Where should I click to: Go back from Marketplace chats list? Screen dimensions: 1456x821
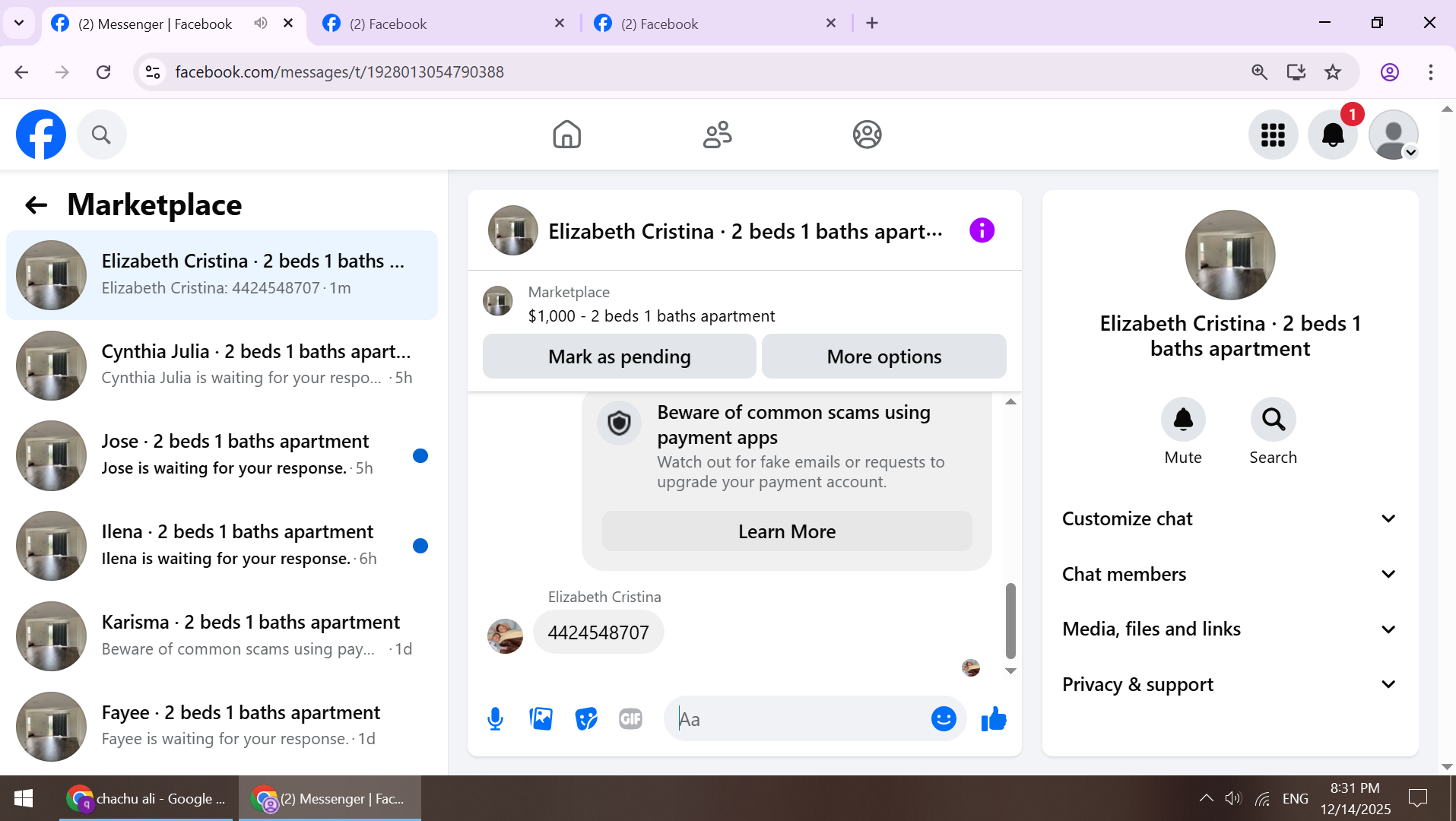(x=36, y=204)
